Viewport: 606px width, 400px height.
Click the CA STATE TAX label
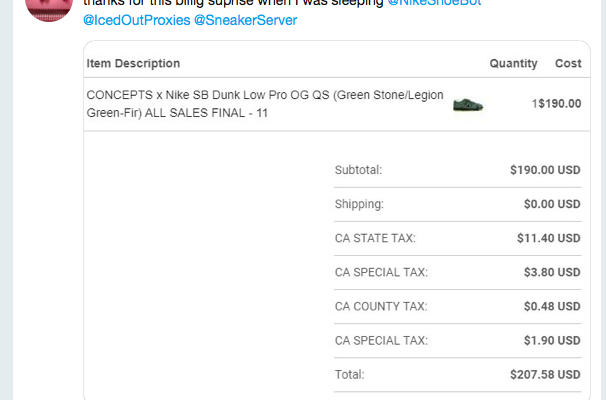pos(375,238)
